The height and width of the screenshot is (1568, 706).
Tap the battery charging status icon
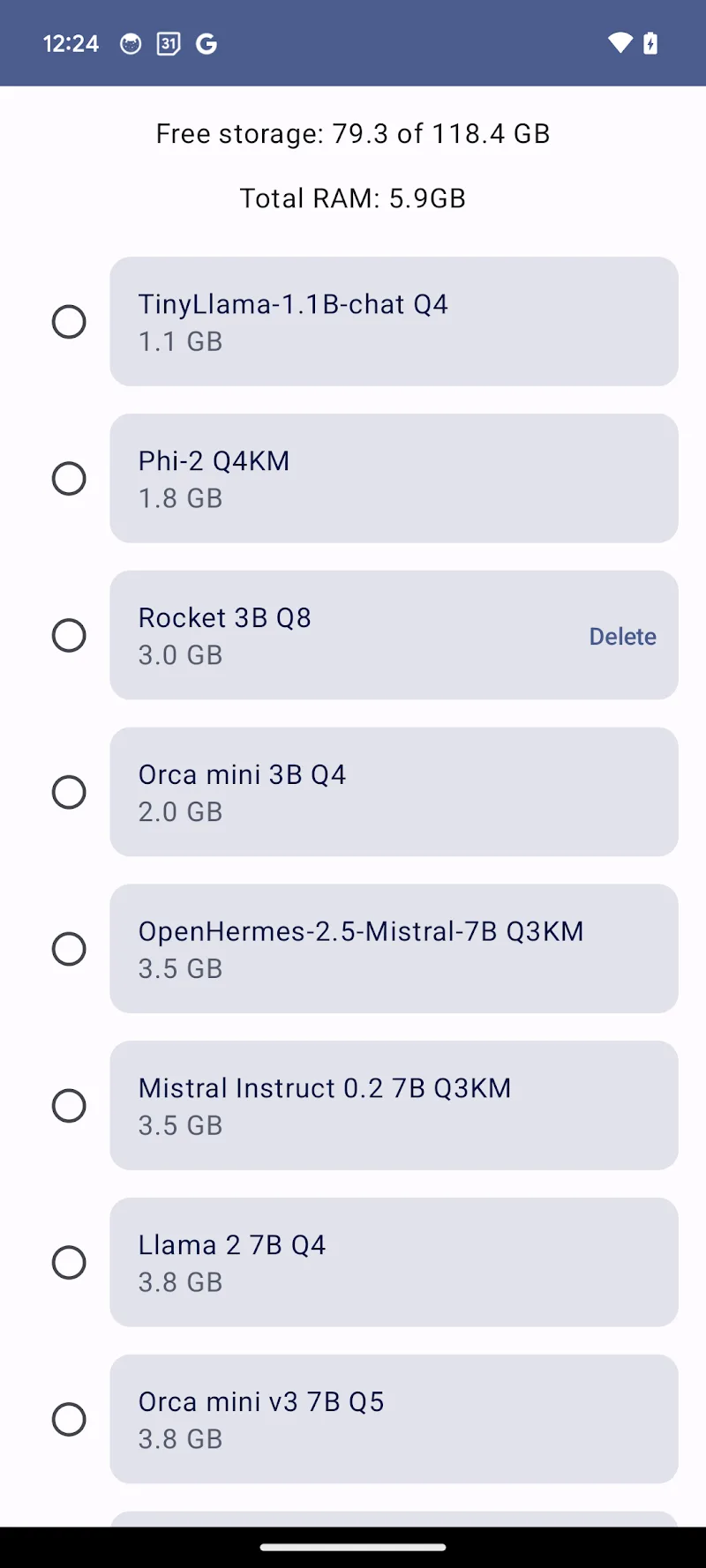(x=650, y=43)
